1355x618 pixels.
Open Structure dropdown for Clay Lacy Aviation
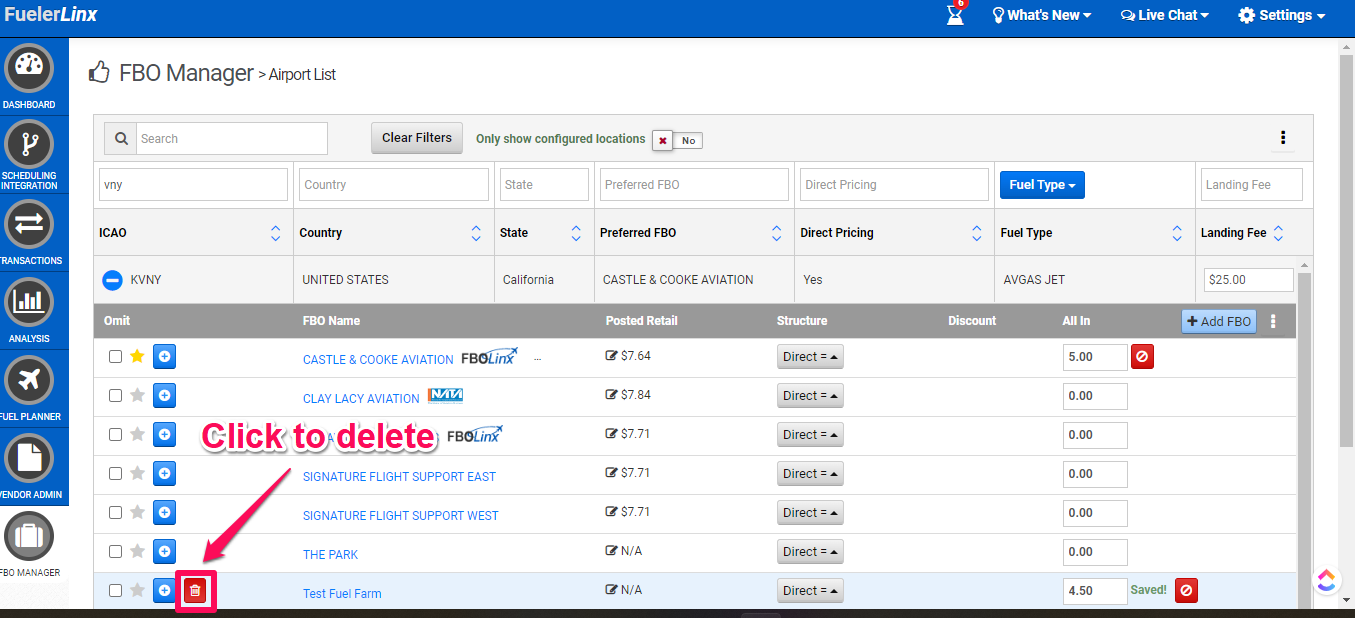810,396
